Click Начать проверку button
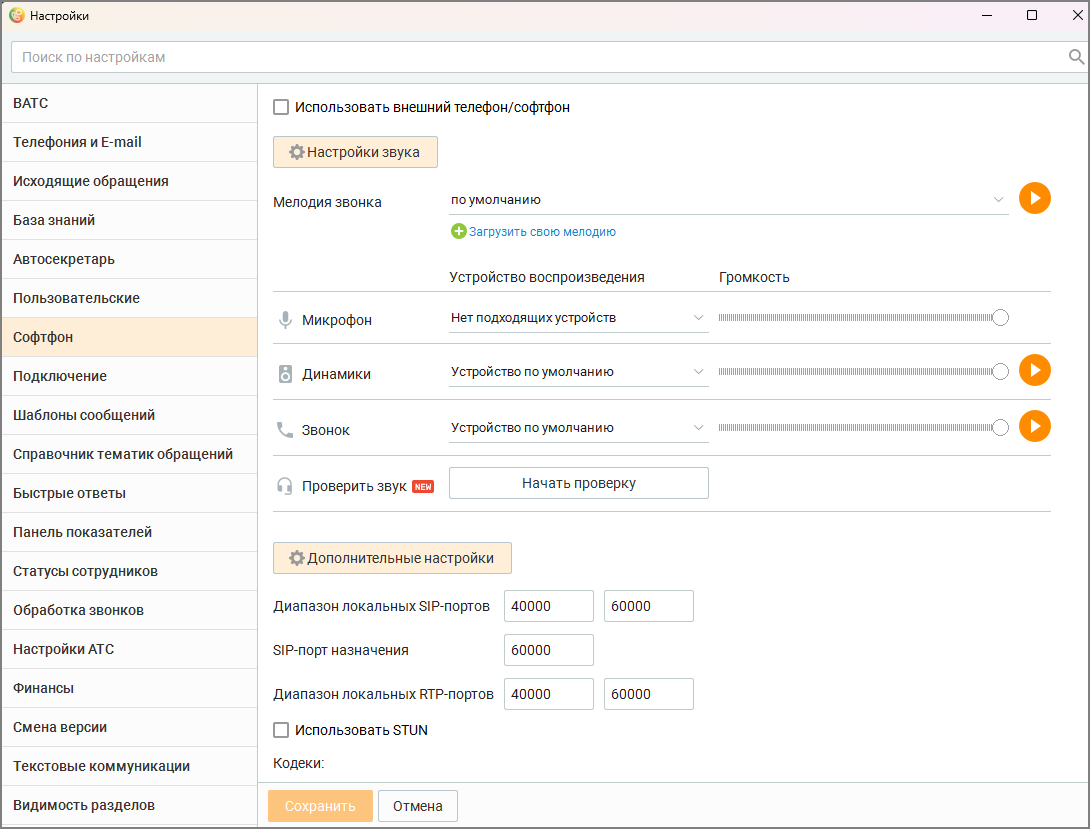This screenshot has width=1090, height=829. (578, 483)
